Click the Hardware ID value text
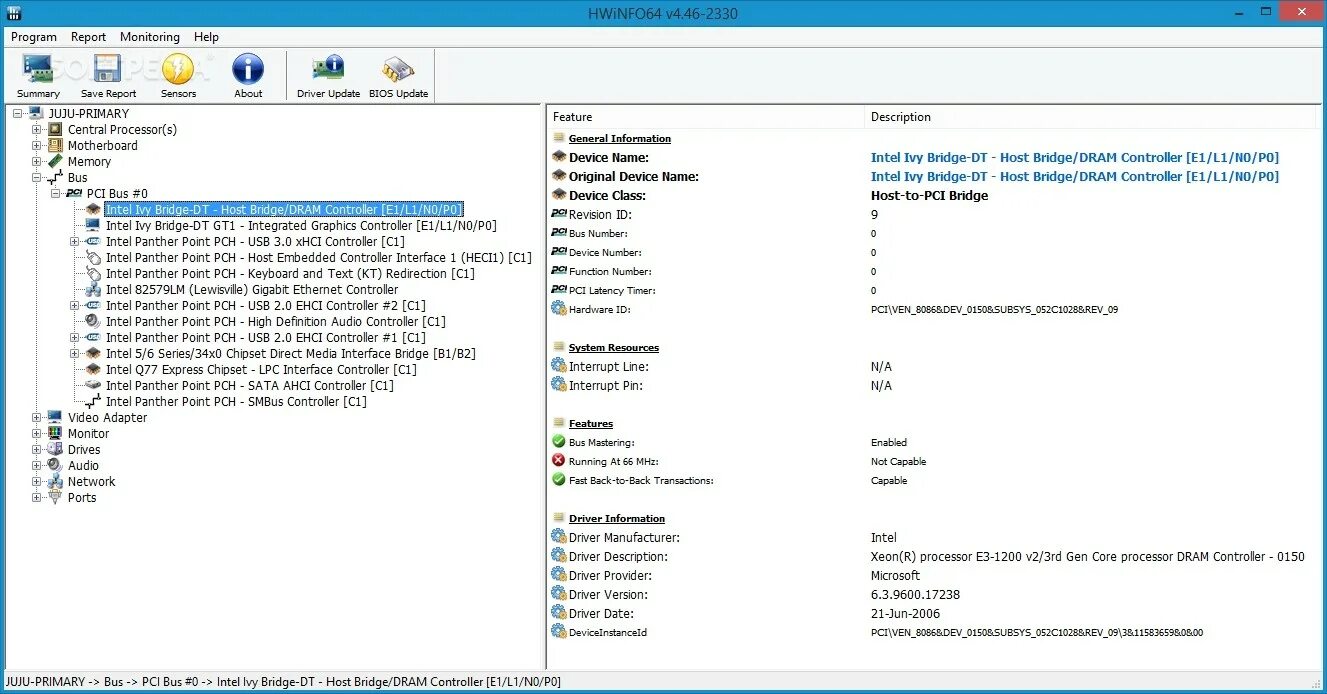 pyautogui.click(x=994, y=310)
